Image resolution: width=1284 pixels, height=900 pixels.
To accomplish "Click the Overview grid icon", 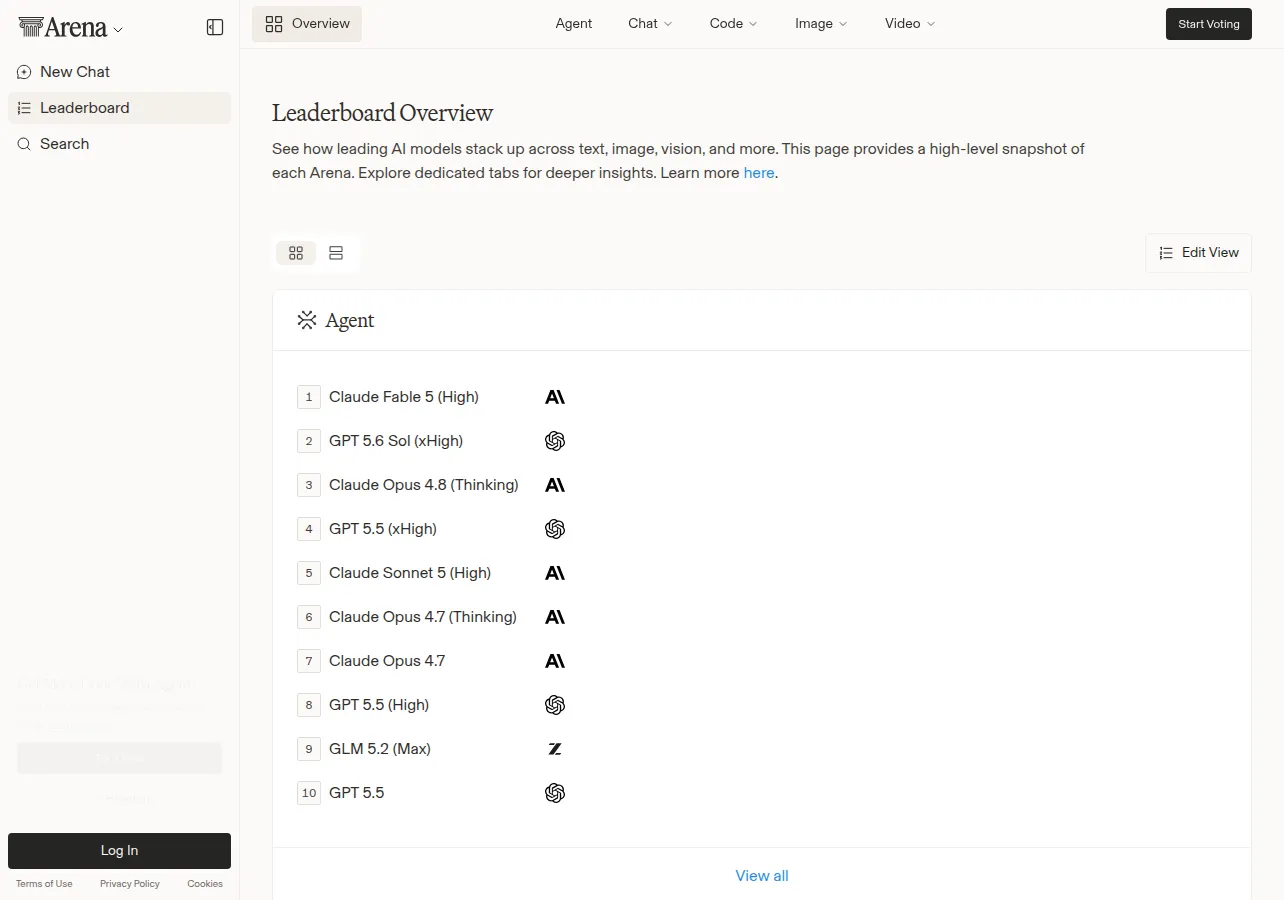I will [x=274, y=24].
